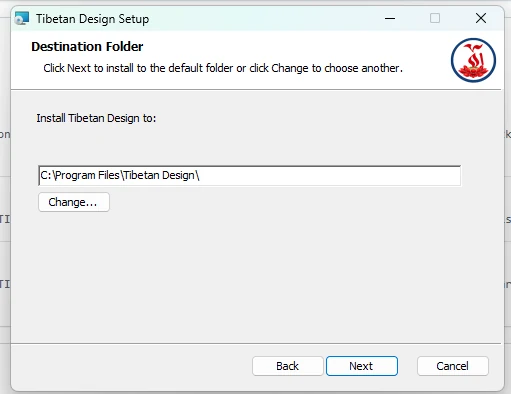Open the Change... folder browser
This screenshot has height=394, width=511.
click(x=74, y=202)
